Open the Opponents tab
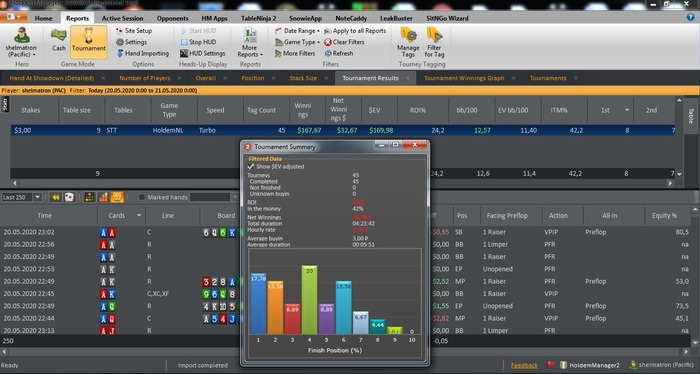 coord(172,18)
